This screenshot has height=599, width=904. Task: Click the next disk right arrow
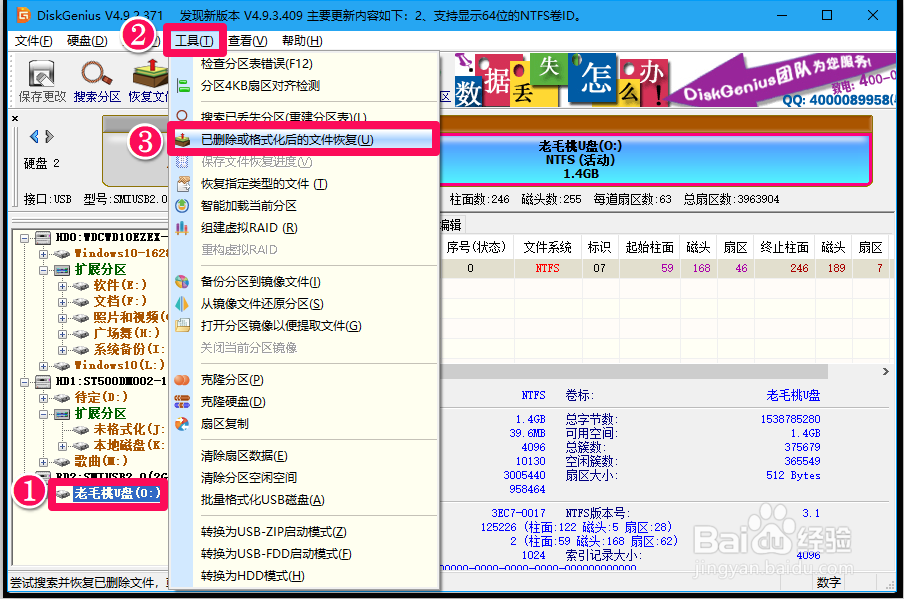[x=50, y=137]
